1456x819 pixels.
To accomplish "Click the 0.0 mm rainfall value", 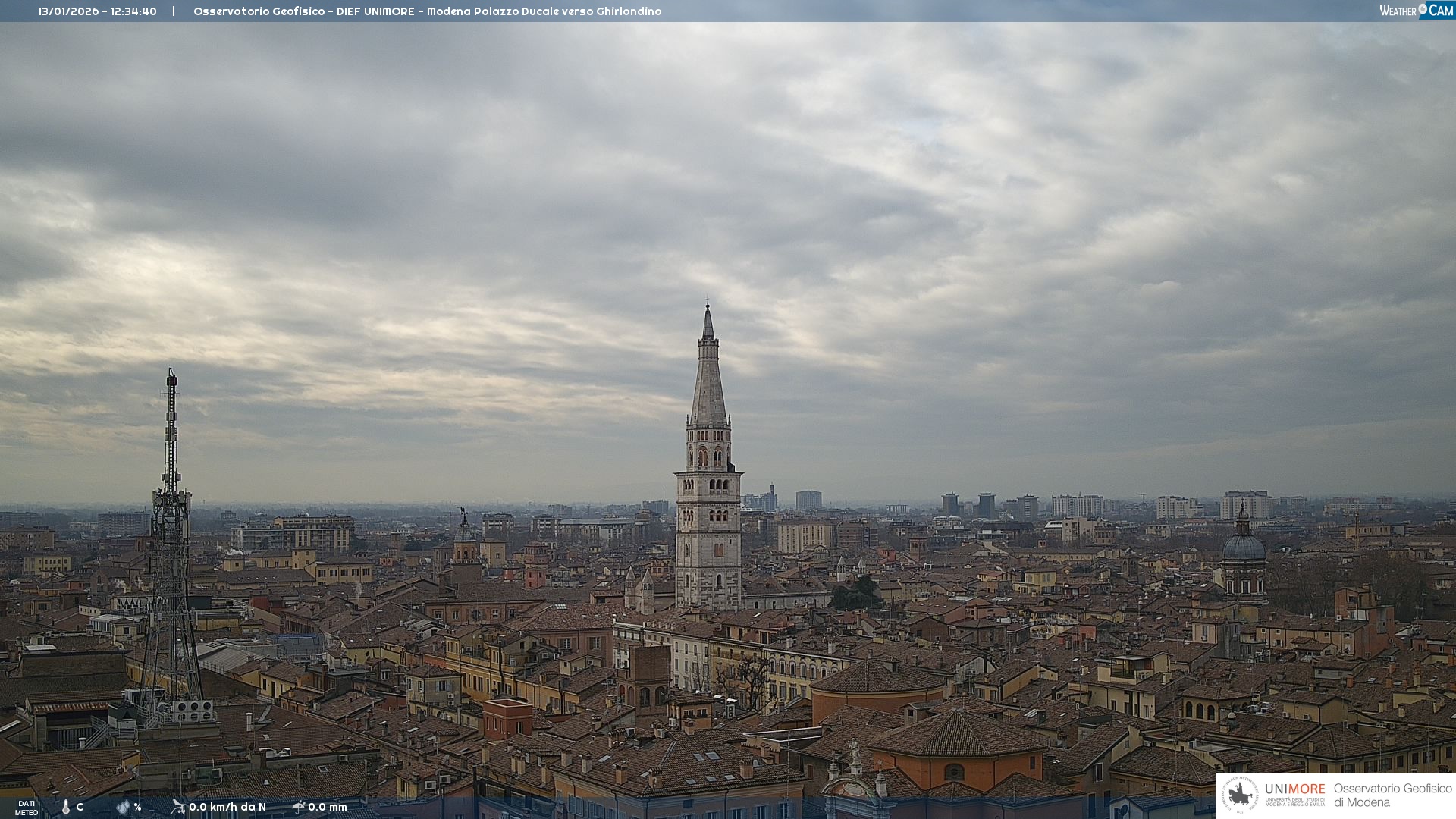I will click(328, 807).
